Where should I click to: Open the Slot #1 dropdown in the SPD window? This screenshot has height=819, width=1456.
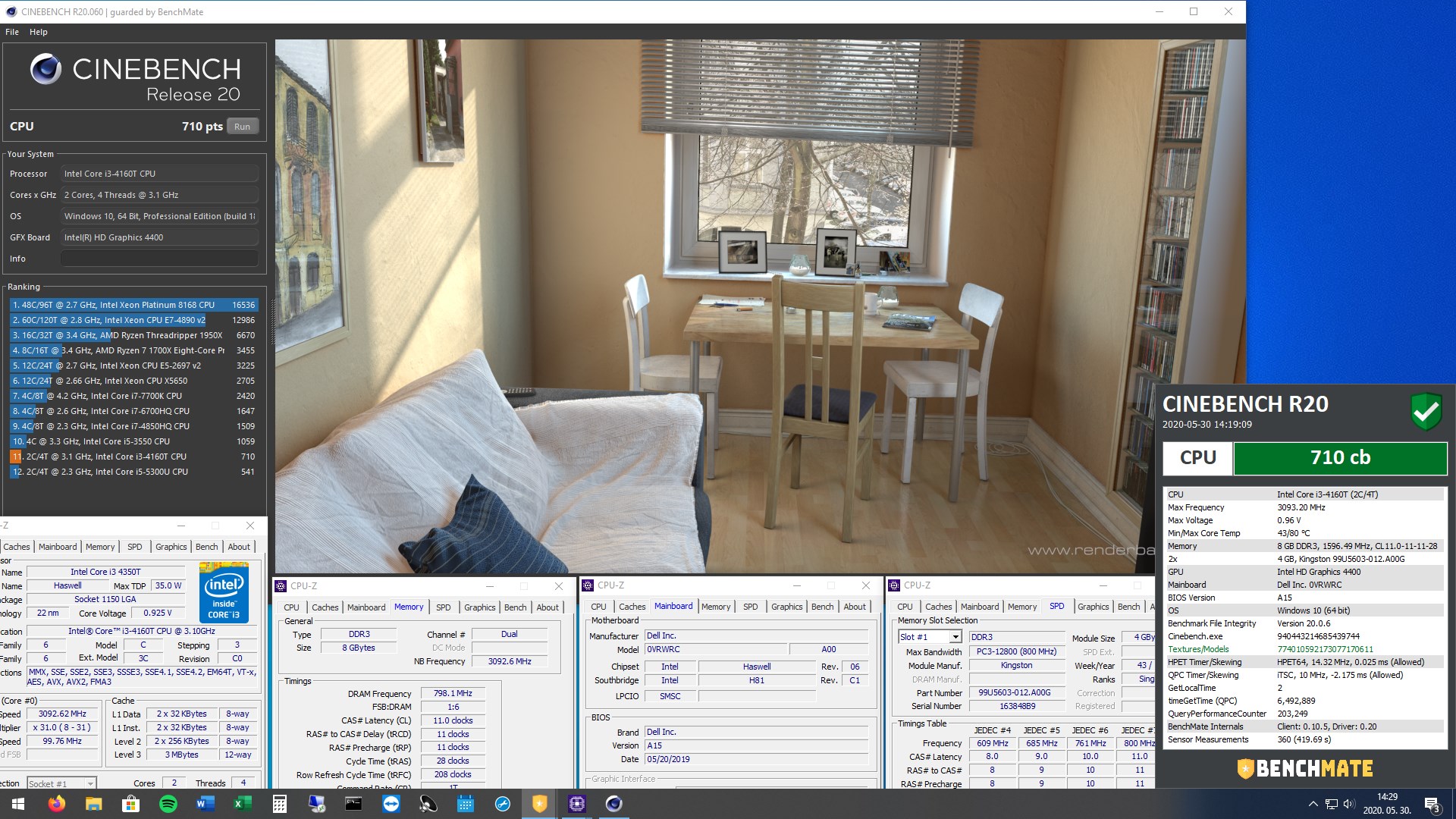tap(955, 637)
